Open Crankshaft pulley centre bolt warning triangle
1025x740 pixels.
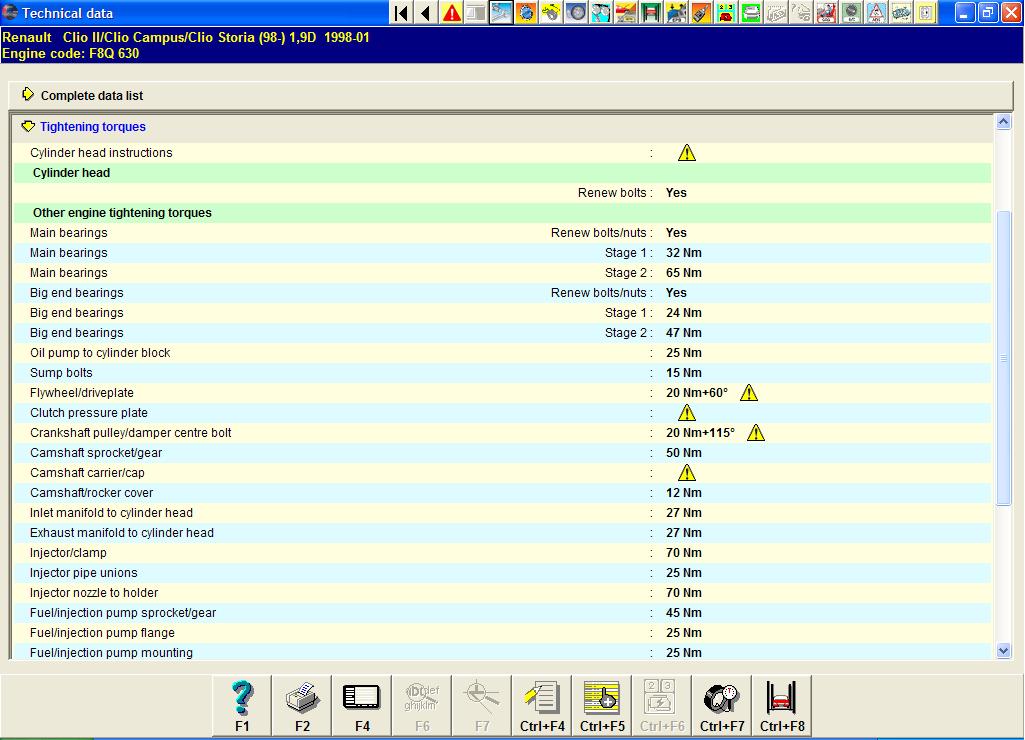coord(756,433)
